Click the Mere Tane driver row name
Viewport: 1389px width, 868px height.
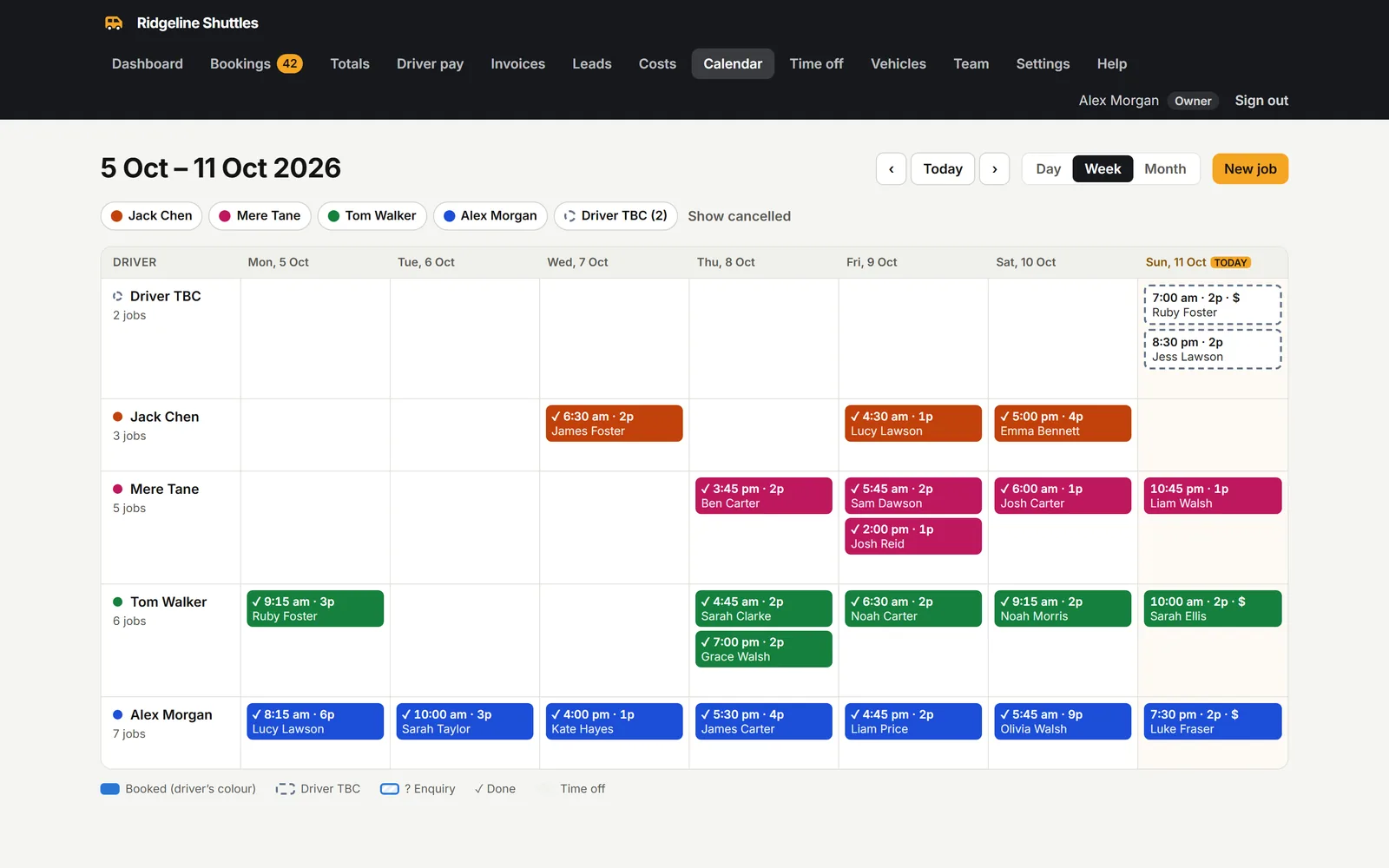coord(164,489)
